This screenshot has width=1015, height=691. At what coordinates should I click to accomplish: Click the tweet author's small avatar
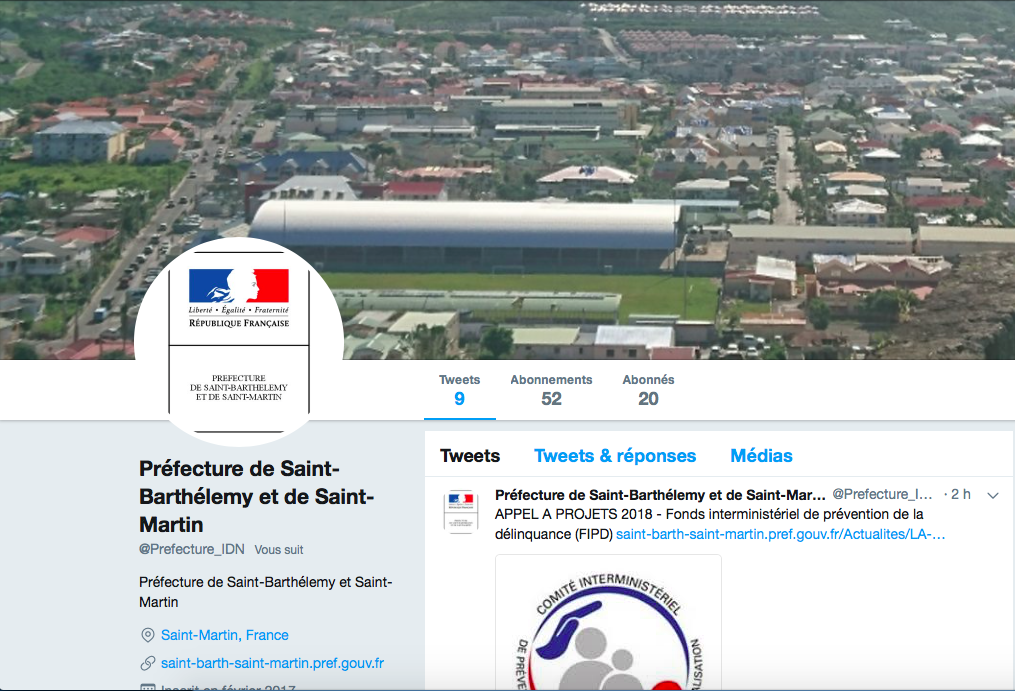pos(461,512)
